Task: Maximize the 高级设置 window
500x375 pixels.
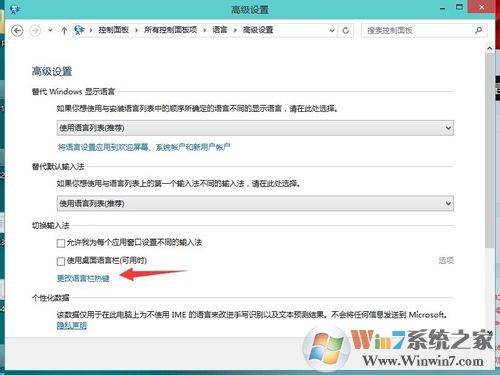Action: point(459,7)
